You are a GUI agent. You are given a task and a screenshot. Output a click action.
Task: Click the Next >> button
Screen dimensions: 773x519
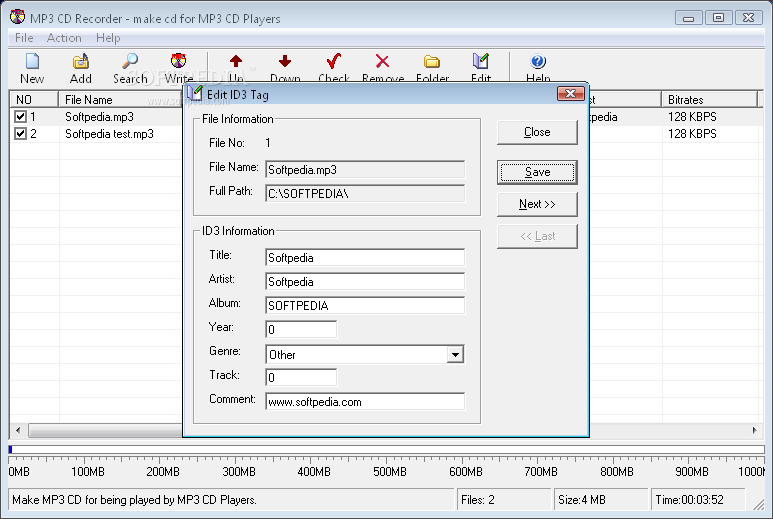(x=537, y=204)
